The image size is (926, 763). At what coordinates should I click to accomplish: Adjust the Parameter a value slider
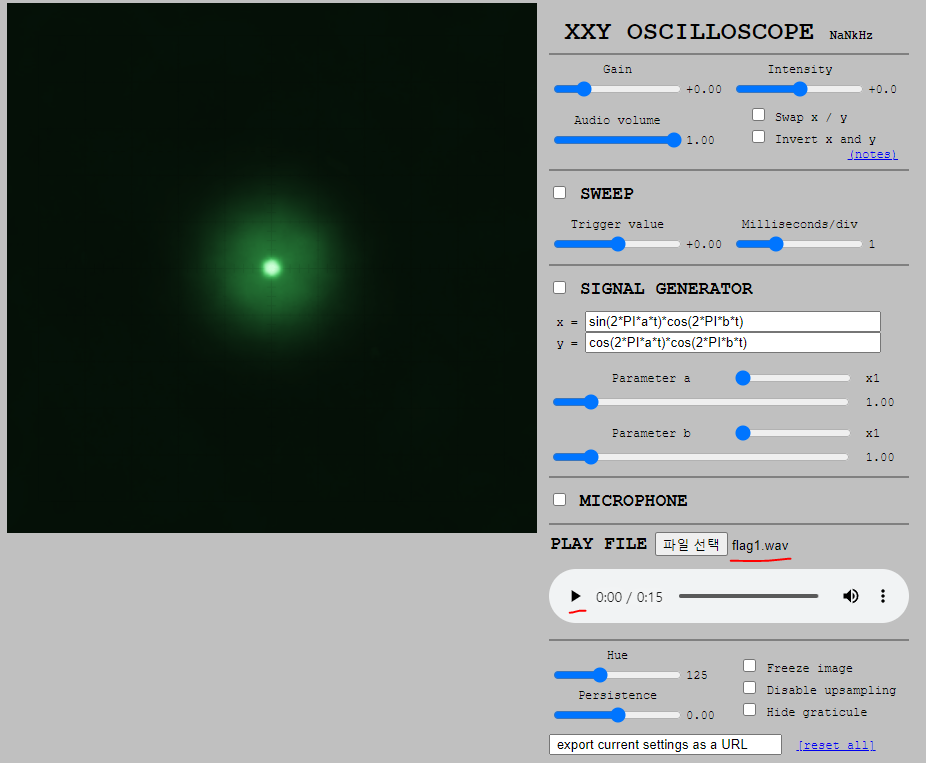(x=700, y=402)
